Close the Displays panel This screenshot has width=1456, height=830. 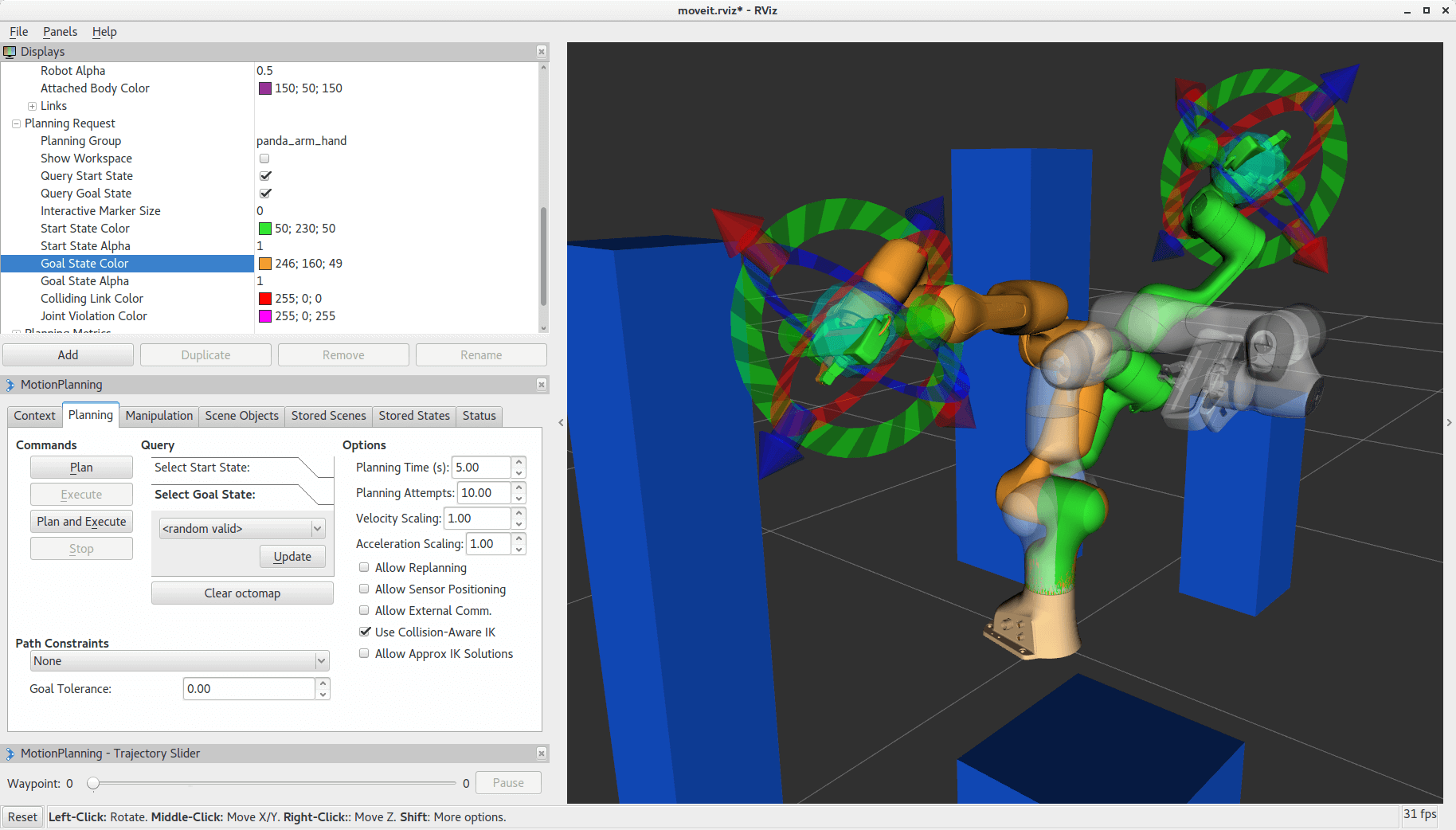point(542,52)
